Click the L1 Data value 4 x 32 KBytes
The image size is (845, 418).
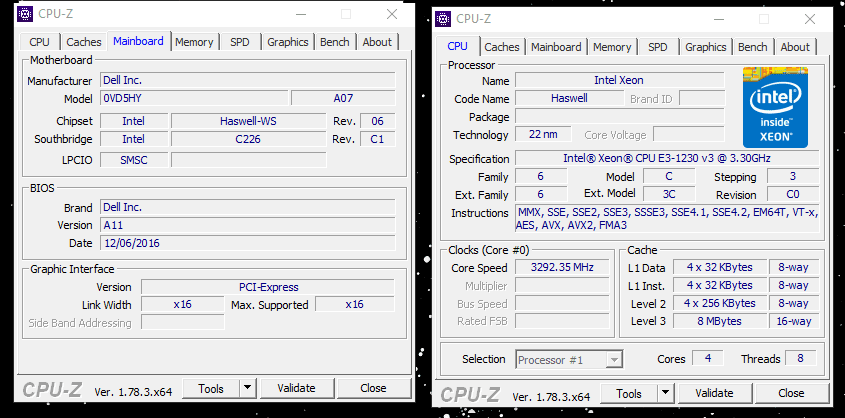(x=720, y=267)
